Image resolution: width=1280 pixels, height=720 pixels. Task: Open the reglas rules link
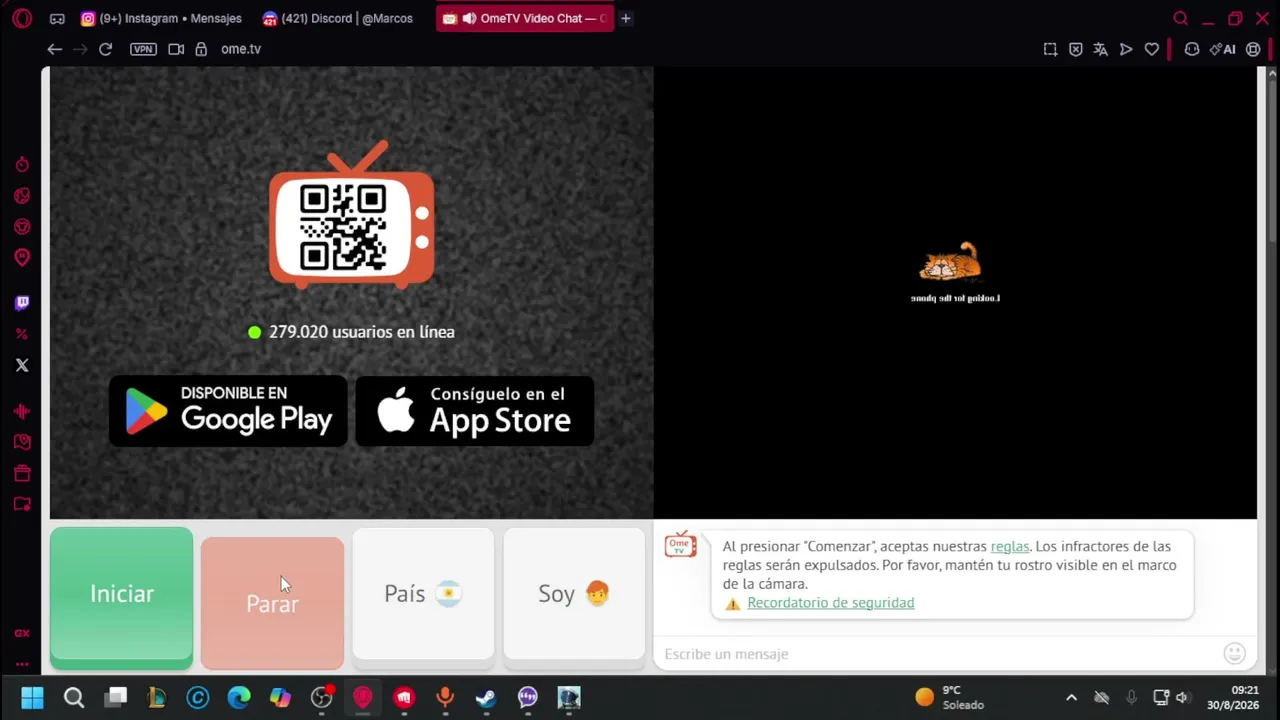1009,546
